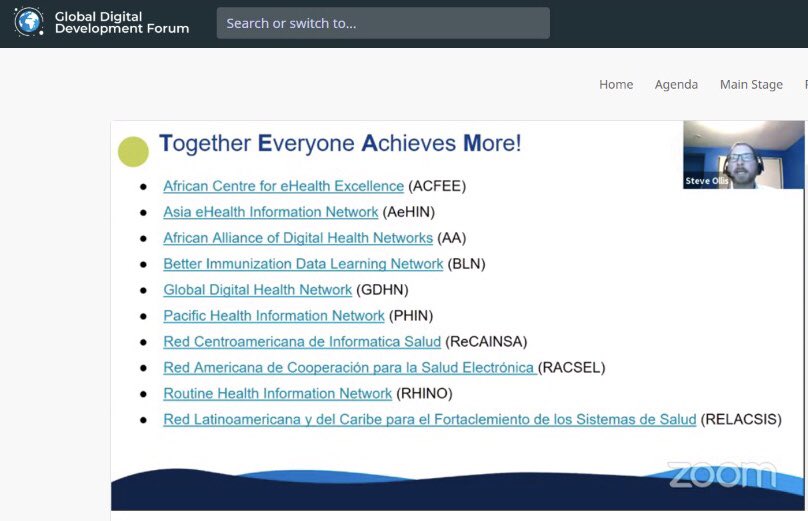This screenshot has height=521, width=808.
Task: Click the (RACSEL) acronym text
Action: pyautogui.click(x=571, y=367)
